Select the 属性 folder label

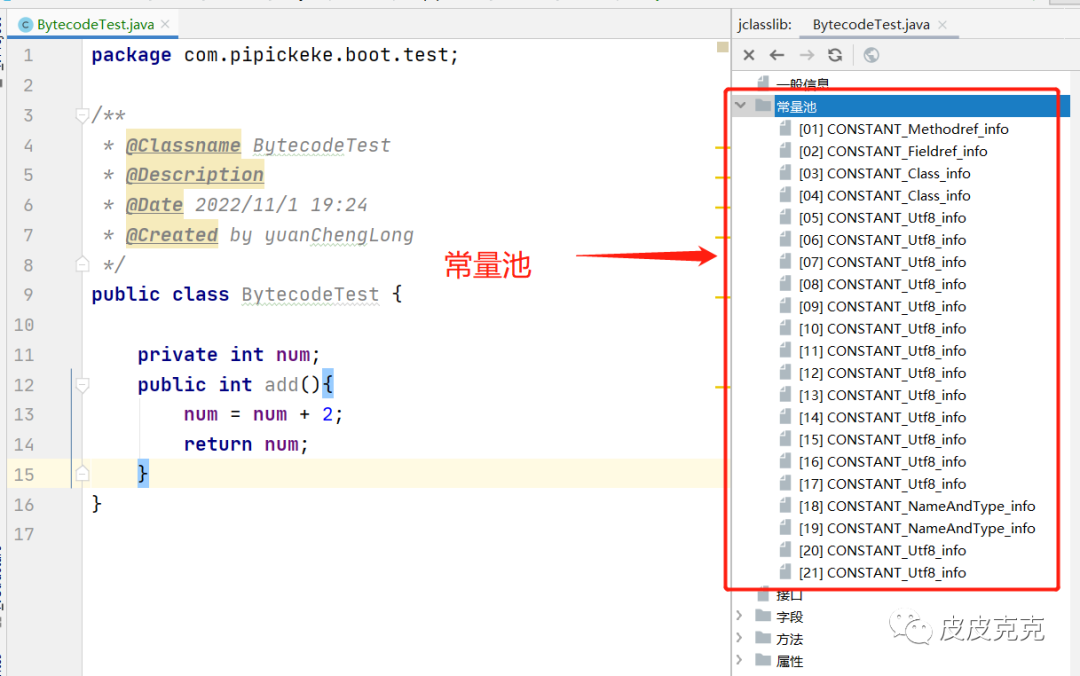[x=789, y=661]
